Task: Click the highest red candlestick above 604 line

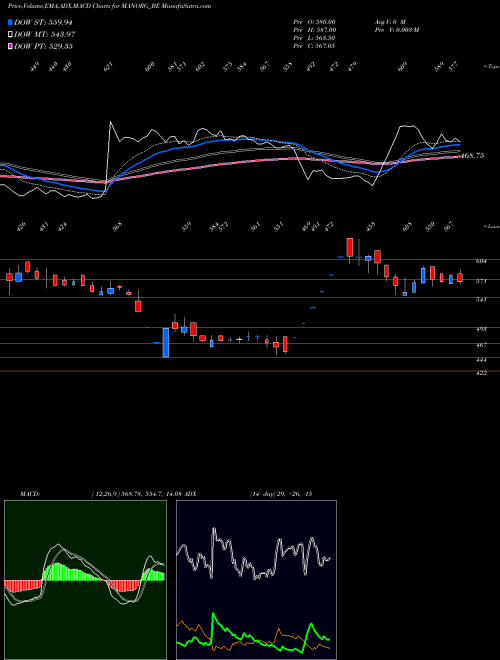Action: 349,248
